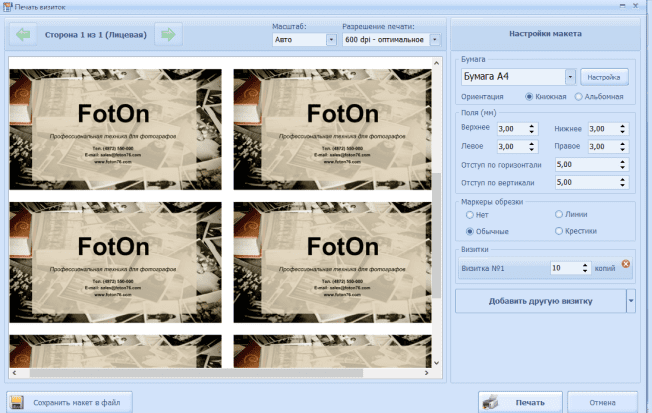
Task: Click the app icon in title bar
Action: 7,7
